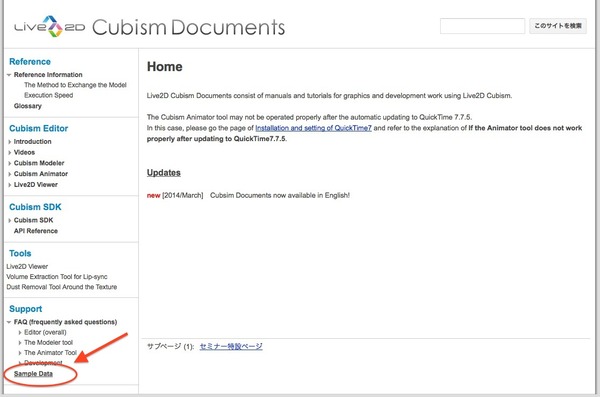
Task: Expand the Cubism Animator arrow
Action: tap(9, 174)
